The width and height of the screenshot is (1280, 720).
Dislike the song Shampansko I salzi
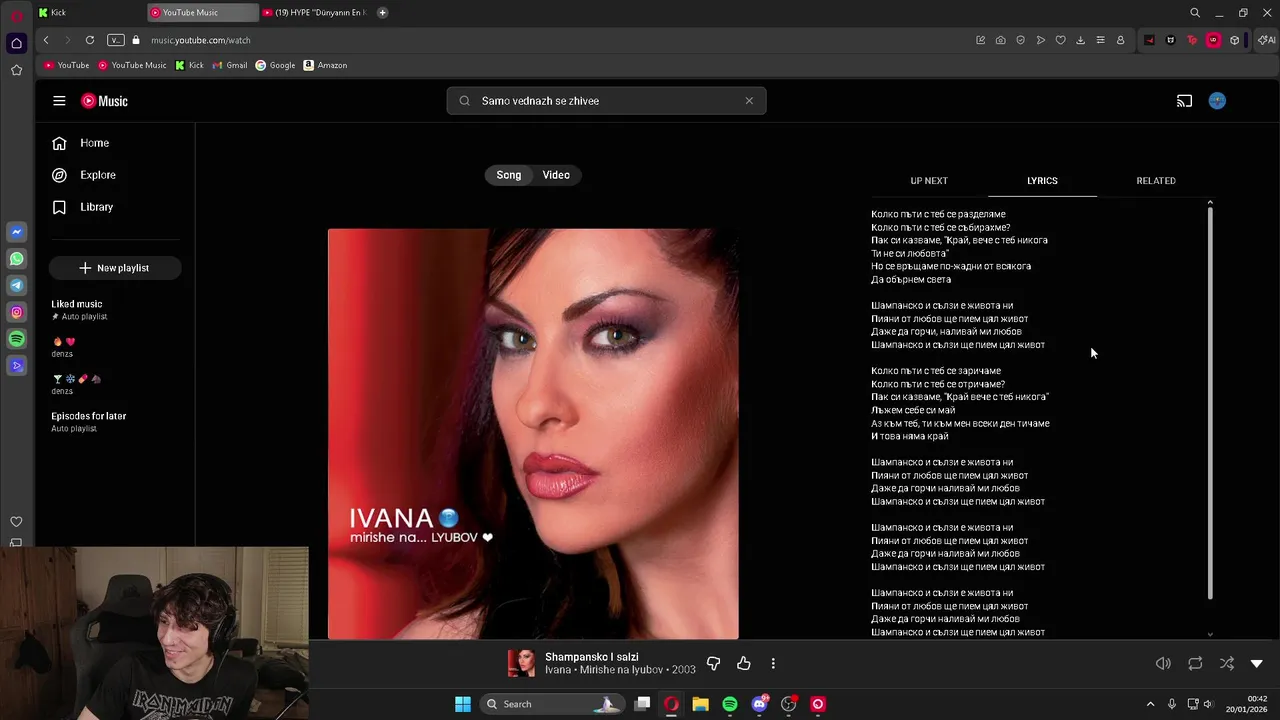pyautogui.click(x=713, y=663)
